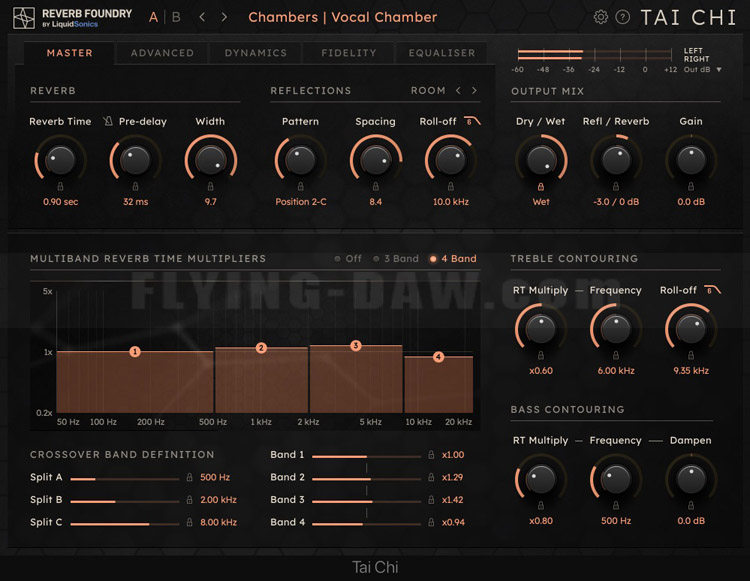The image size is (750, 581).
Task: Open the DYNAMICS tab
Action: point(256,53)
